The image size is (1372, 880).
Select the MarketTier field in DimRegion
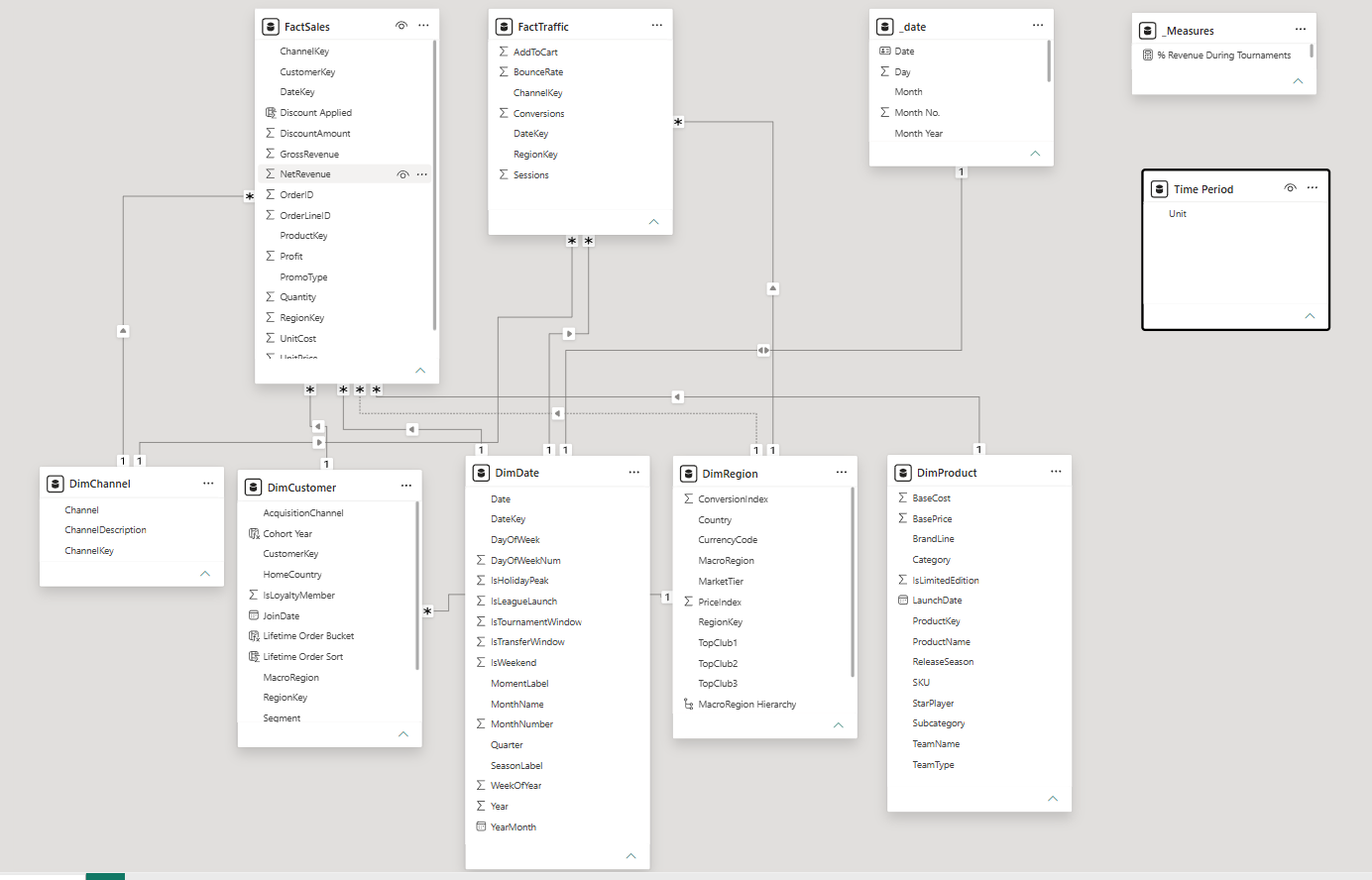[721, 582]
